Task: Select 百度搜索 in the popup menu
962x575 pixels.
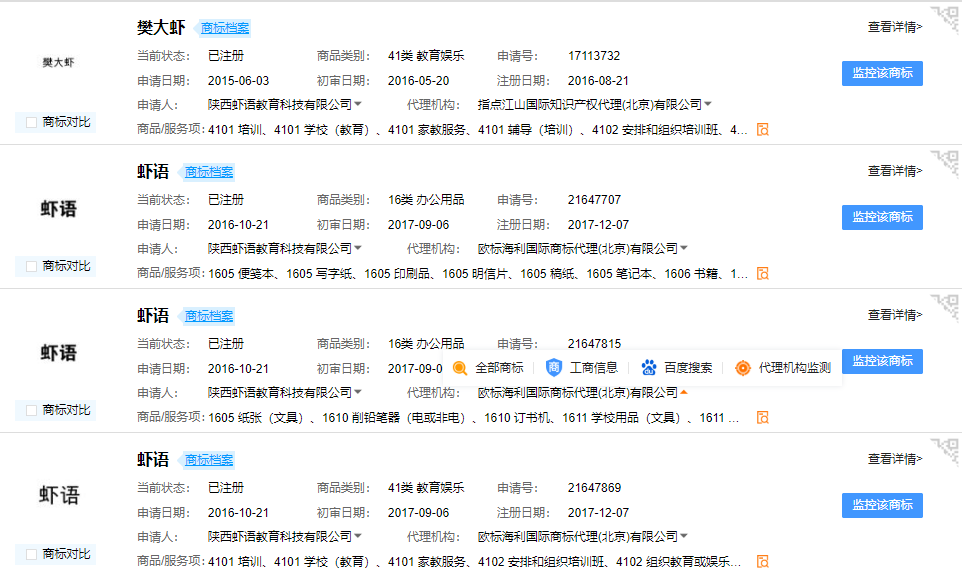Action: coord(688,368)
